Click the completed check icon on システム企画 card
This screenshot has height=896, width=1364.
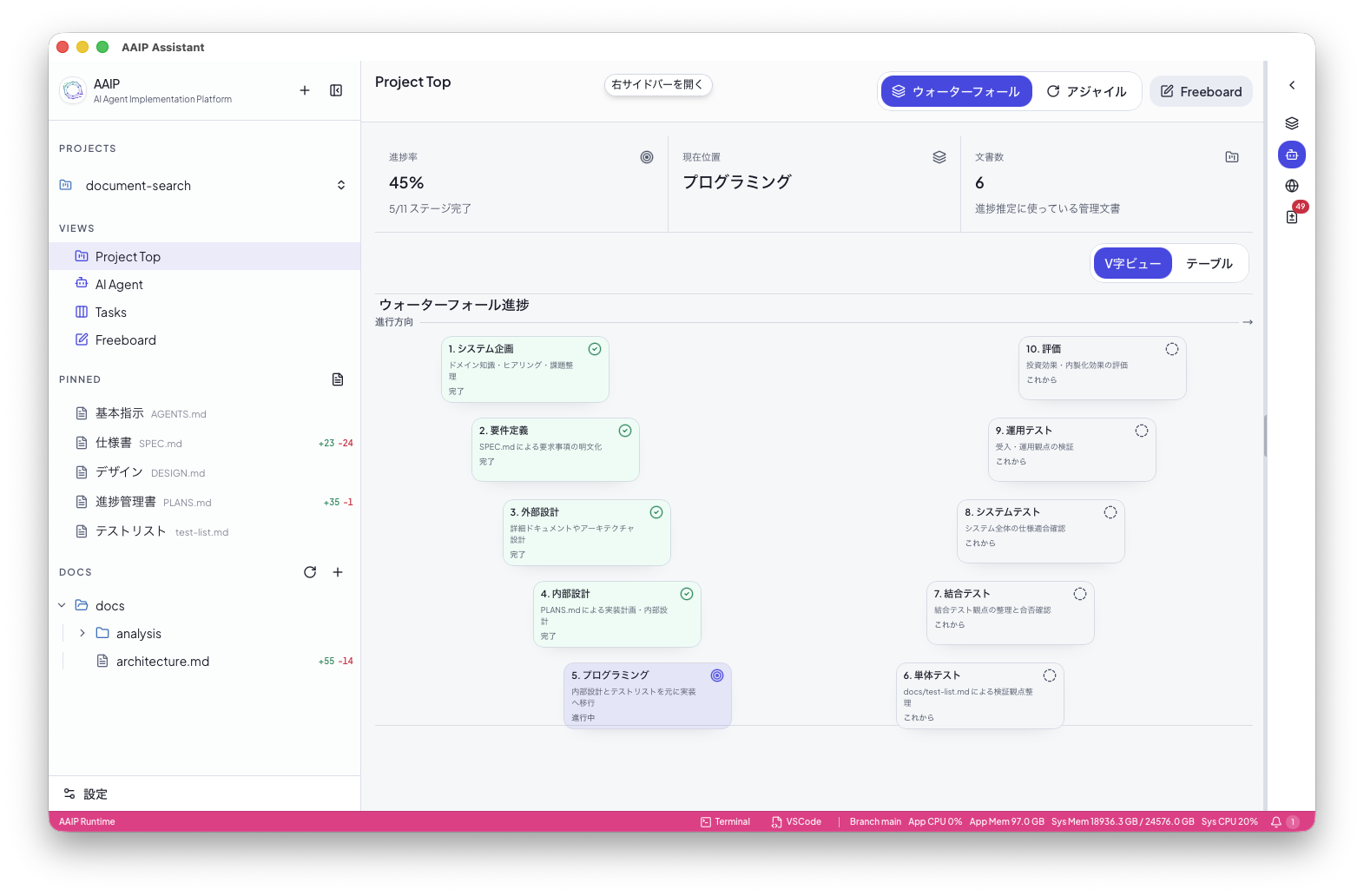tap(595, 349)
